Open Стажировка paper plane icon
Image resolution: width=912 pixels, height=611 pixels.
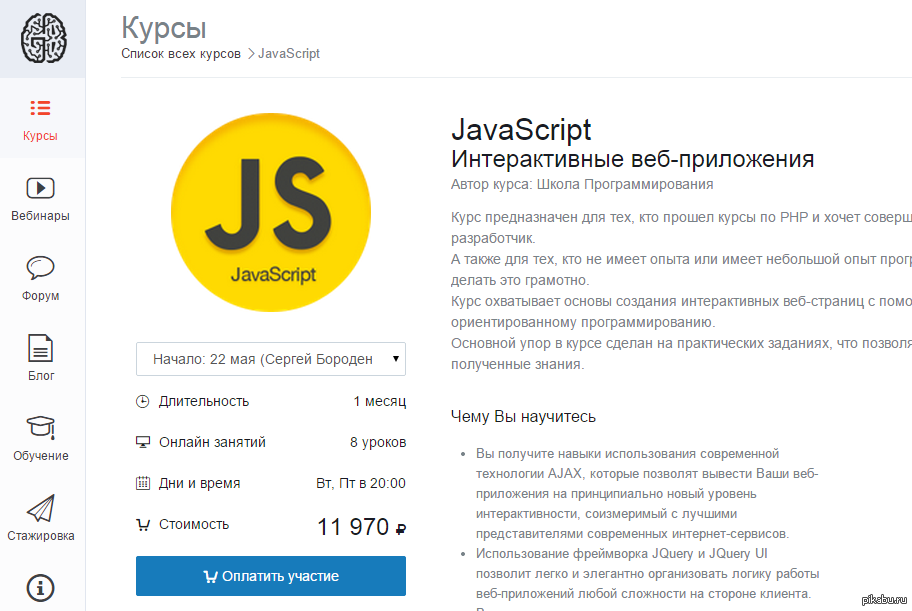(40, 508)
